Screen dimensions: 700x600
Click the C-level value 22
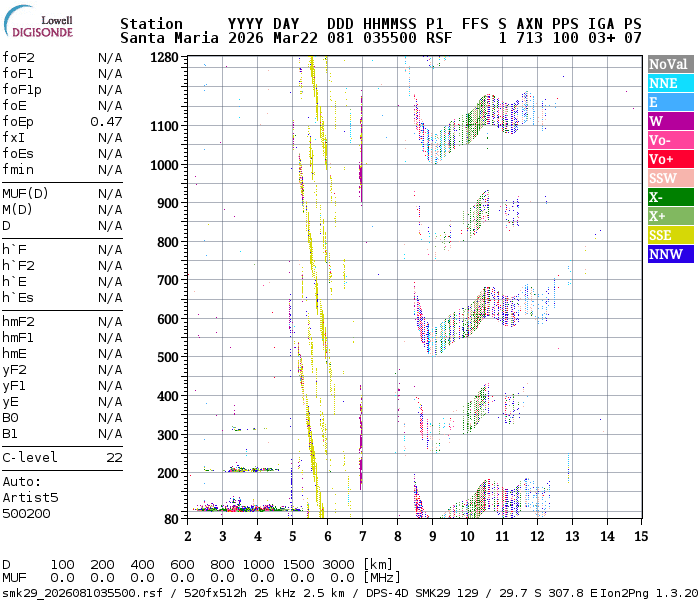(114, 458)
